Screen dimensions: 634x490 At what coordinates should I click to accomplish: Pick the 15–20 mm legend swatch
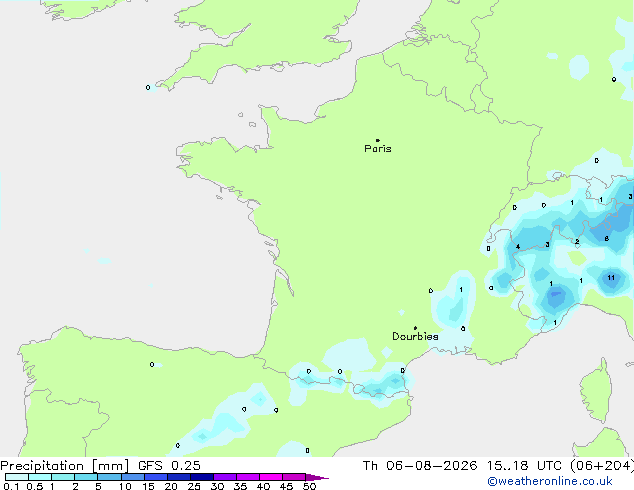(x=155, y=477)
